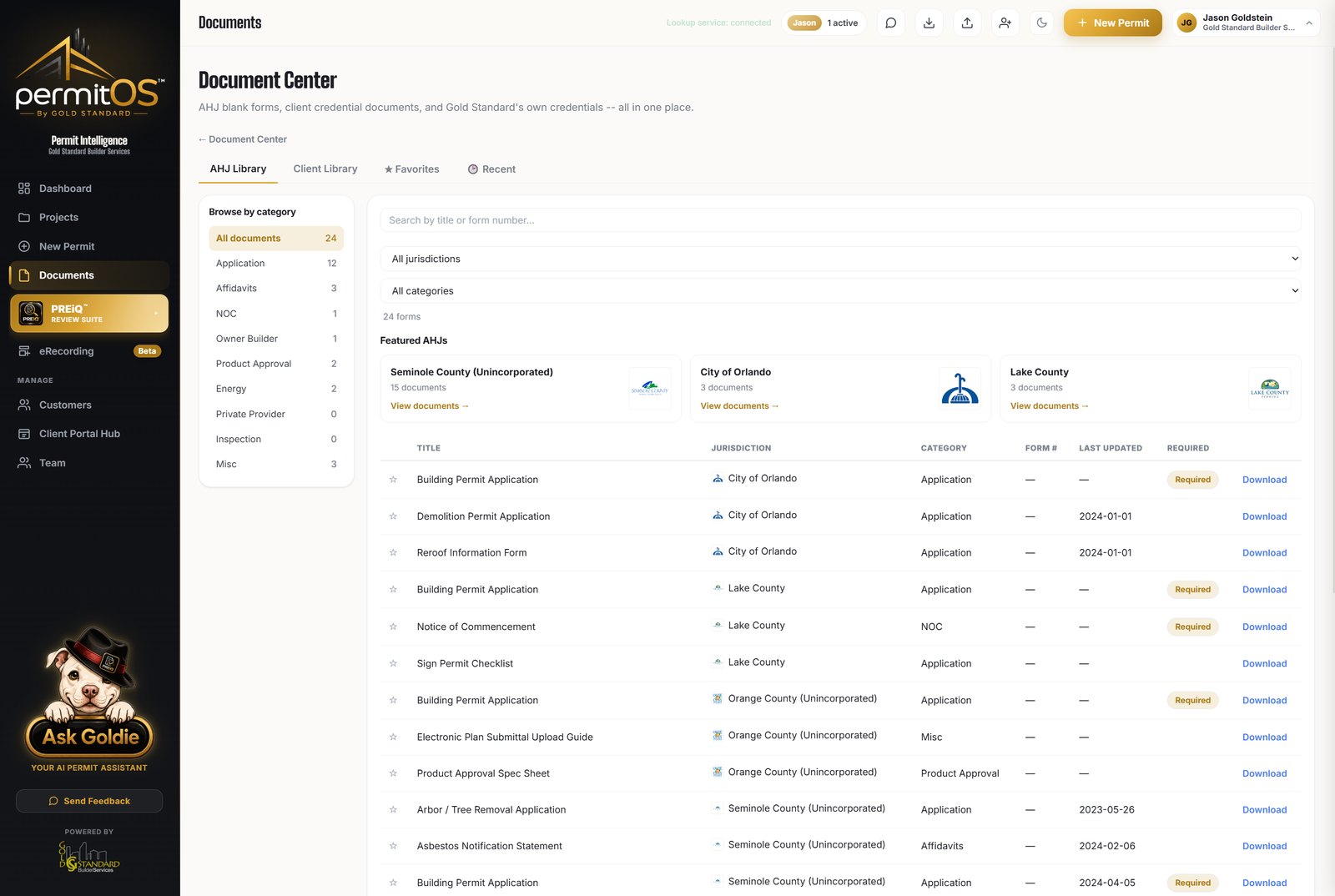Select the Documents sidebar menu item
Viewport: 1335px width, 896px height.
[89, 275]
